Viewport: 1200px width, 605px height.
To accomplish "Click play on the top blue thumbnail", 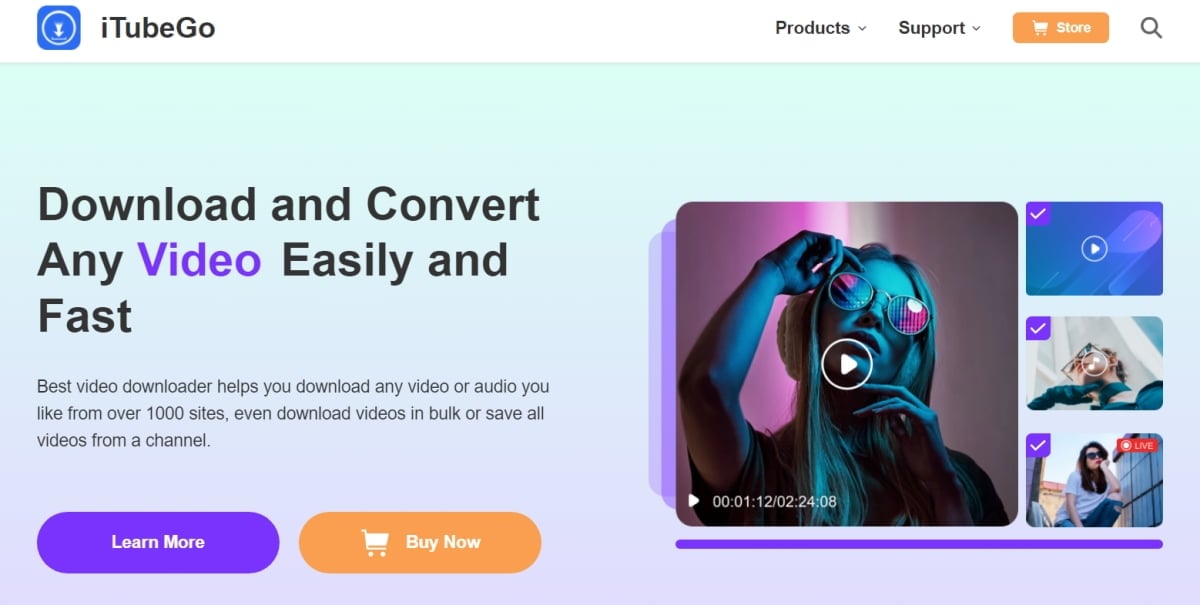I will click(x=1094, y=248).
